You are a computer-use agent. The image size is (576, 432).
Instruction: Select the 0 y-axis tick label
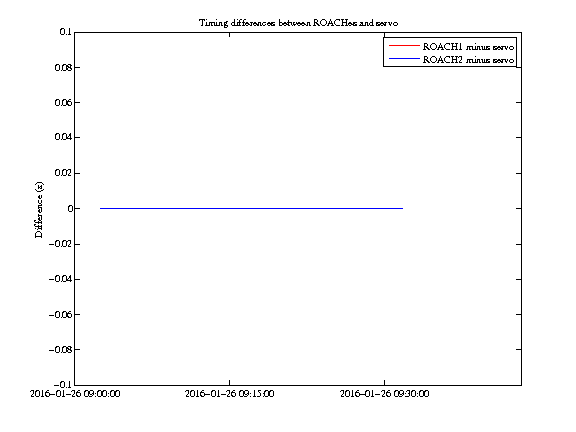coord(70,208)
